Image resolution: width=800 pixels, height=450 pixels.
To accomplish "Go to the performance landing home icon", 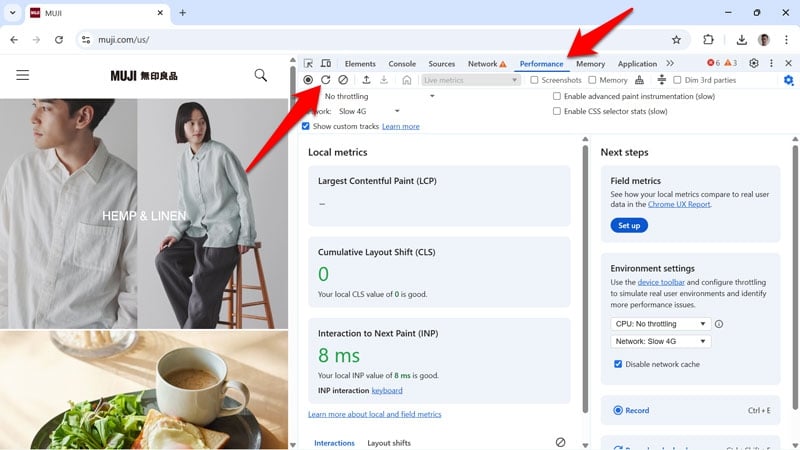I will (407, 80).
